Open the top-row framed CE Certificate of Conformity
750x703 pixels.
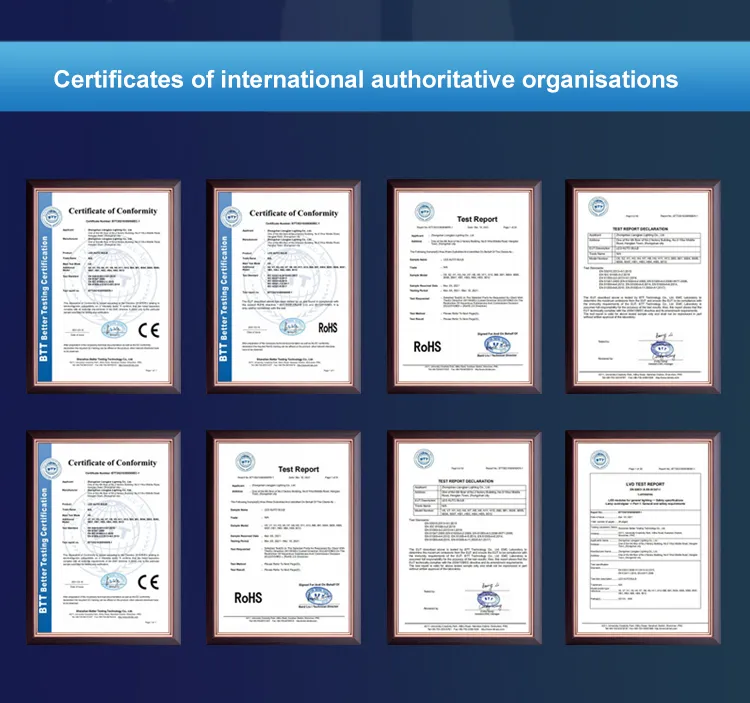pyautogui.click(x=104, y=287)
